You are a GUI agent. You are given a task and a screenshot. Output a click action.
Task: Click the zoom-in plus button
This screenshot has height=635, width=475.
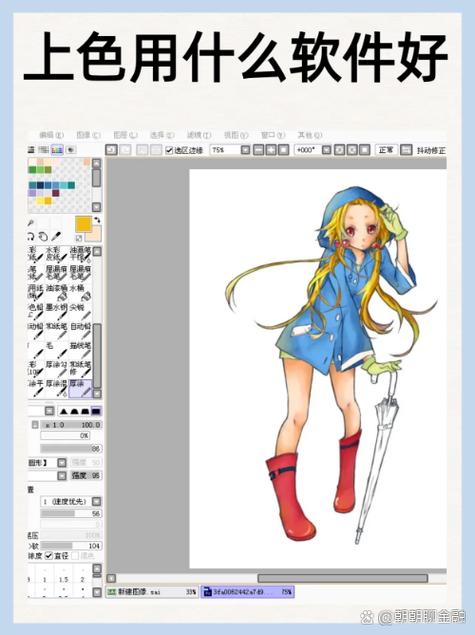tap(271, 150)
